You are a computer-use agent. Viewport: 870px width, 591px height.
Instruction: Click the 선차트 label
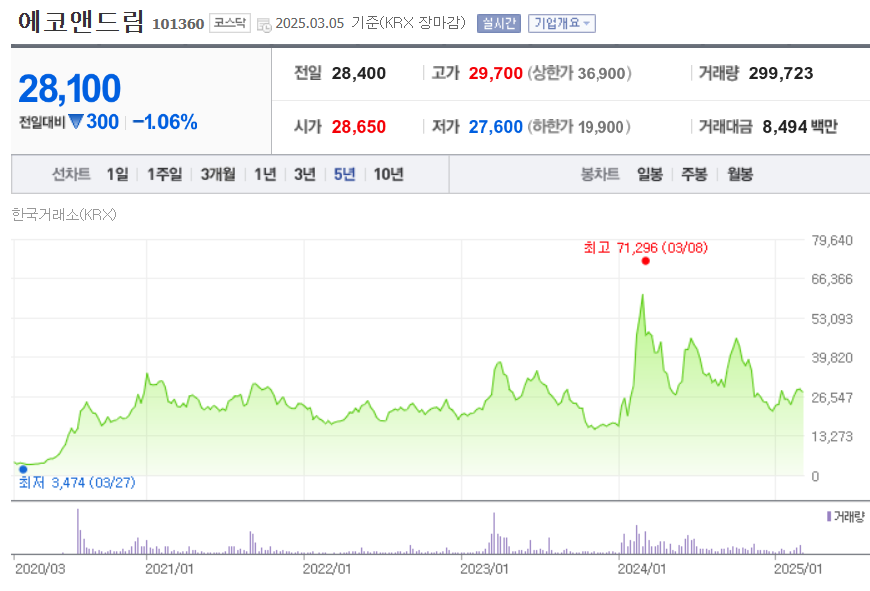click(x=71, y=174)
